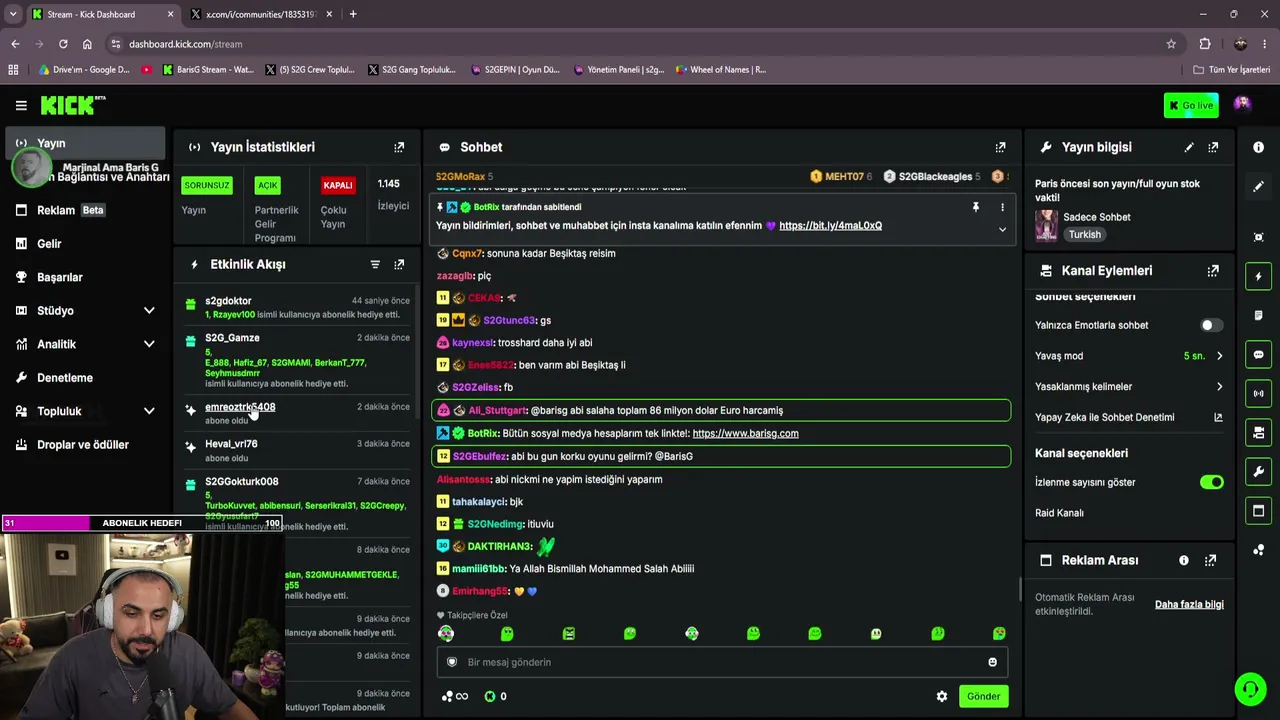Open the browser tab search dropdown

pos(13,14)
